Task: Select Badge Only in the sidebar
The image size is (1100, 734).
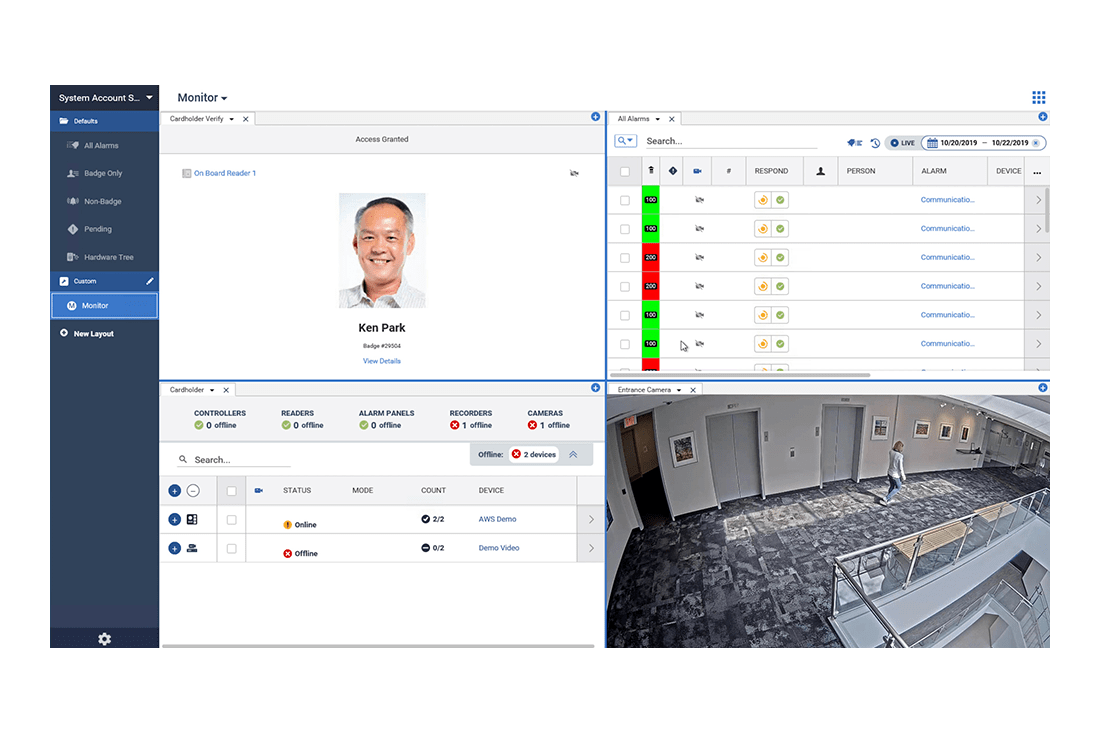Action: coord(102,173)
